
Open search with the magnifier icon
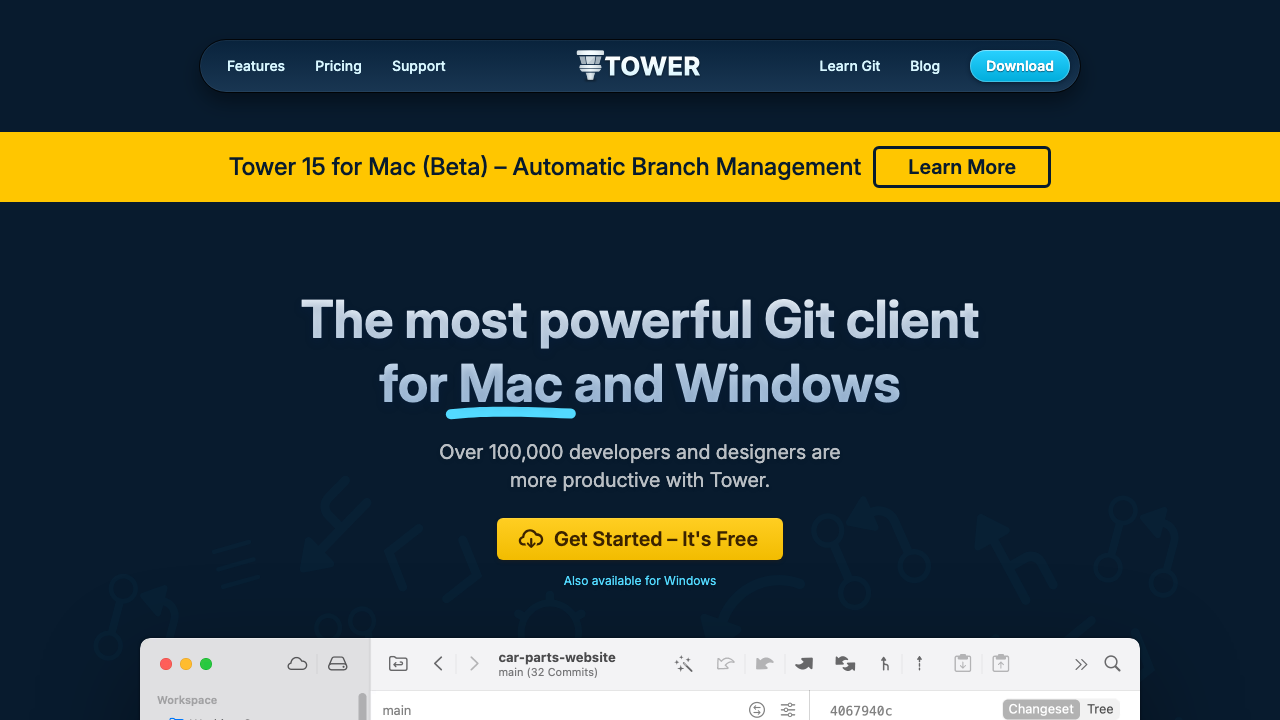click(1112, 663)
